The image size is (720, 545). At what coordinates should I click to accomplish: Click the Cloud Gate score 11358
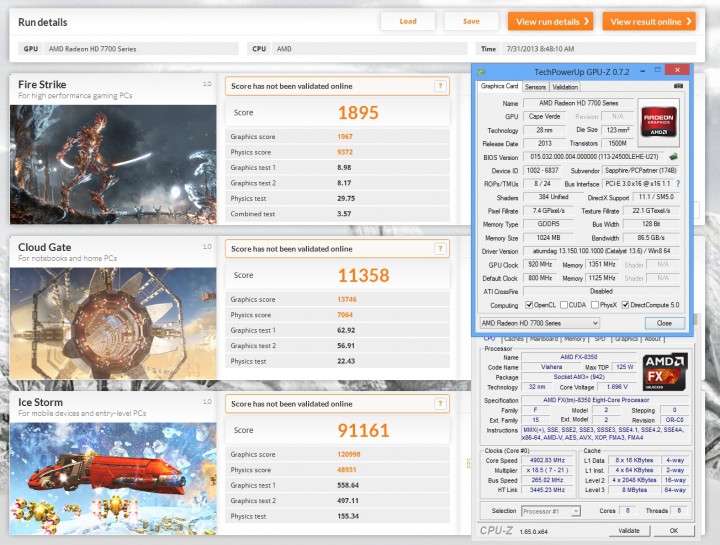[x=363, y=275]
